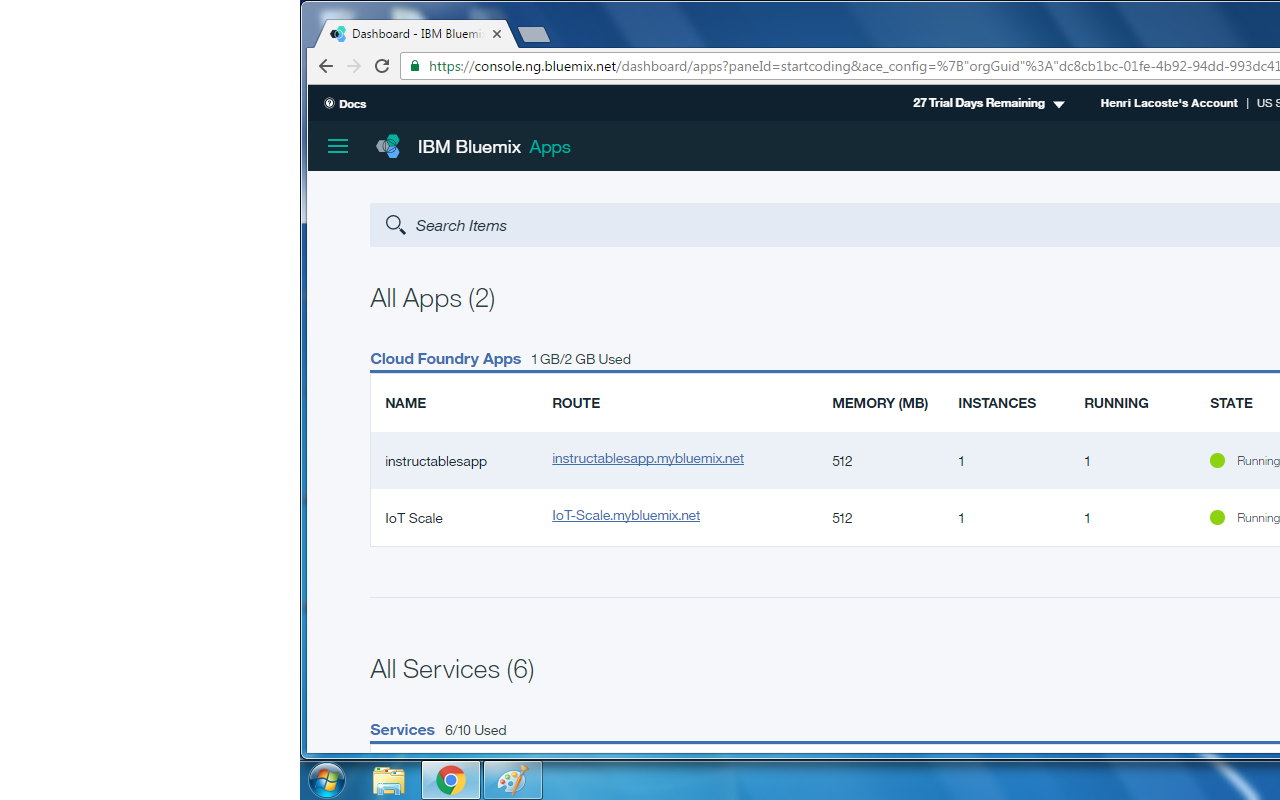This screenshot has width=1280, height=800.
Task: Click the IBM Bluemix logo icon
Action: tap(388, 146)
